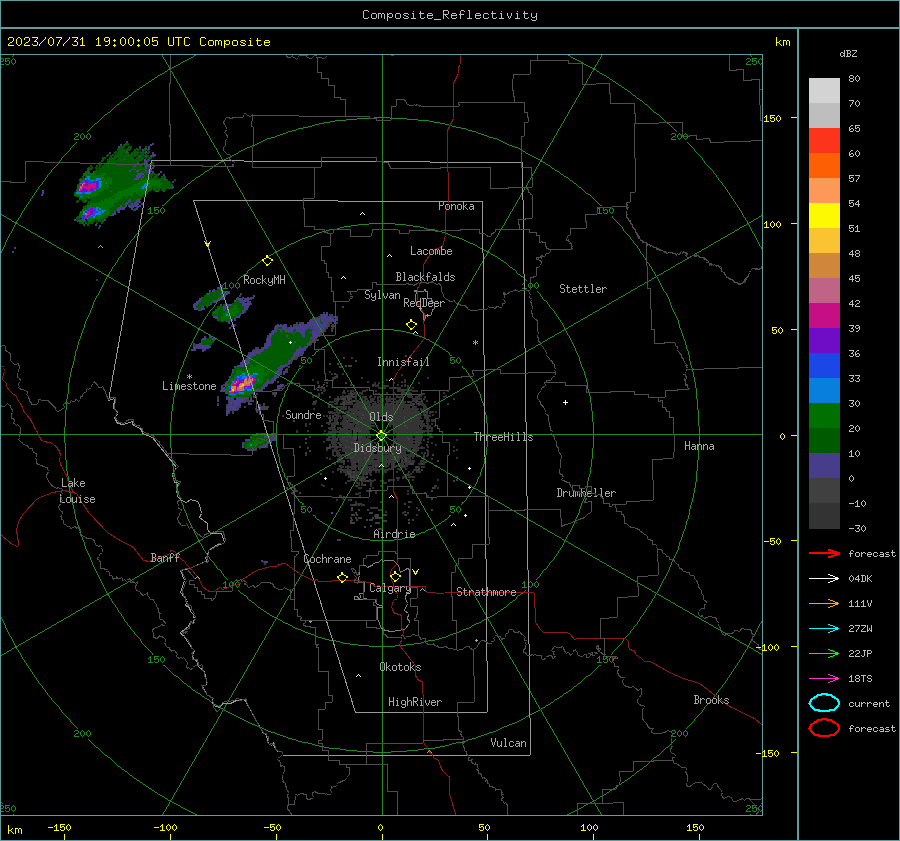900x841 pixels.
Task: Click the intense storm cell core near Limestone
Action: click(x=242, y=383)
